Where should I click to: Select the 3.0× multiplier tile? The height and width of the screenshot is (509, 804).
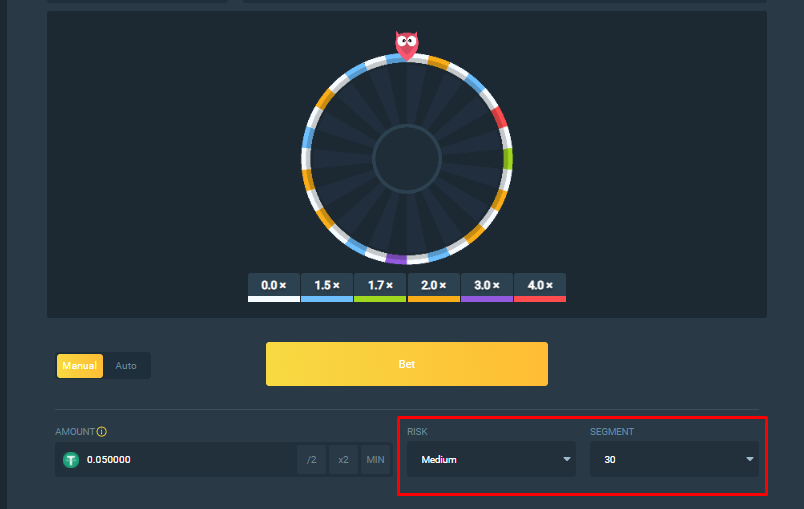[487, 286]
